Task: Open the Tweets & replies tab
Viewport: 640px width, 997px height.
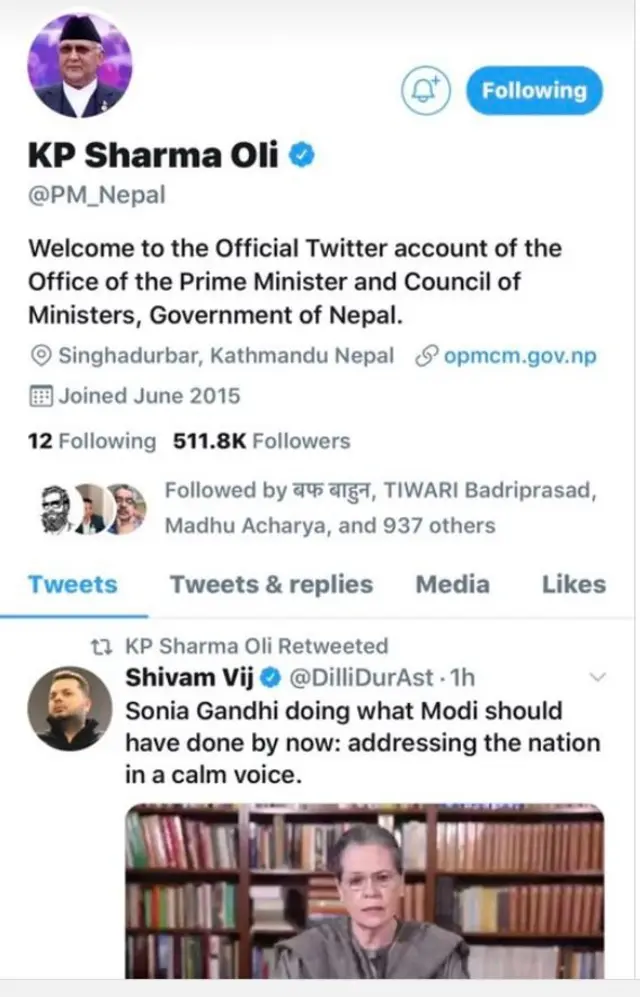Action: tap(270, 584)
